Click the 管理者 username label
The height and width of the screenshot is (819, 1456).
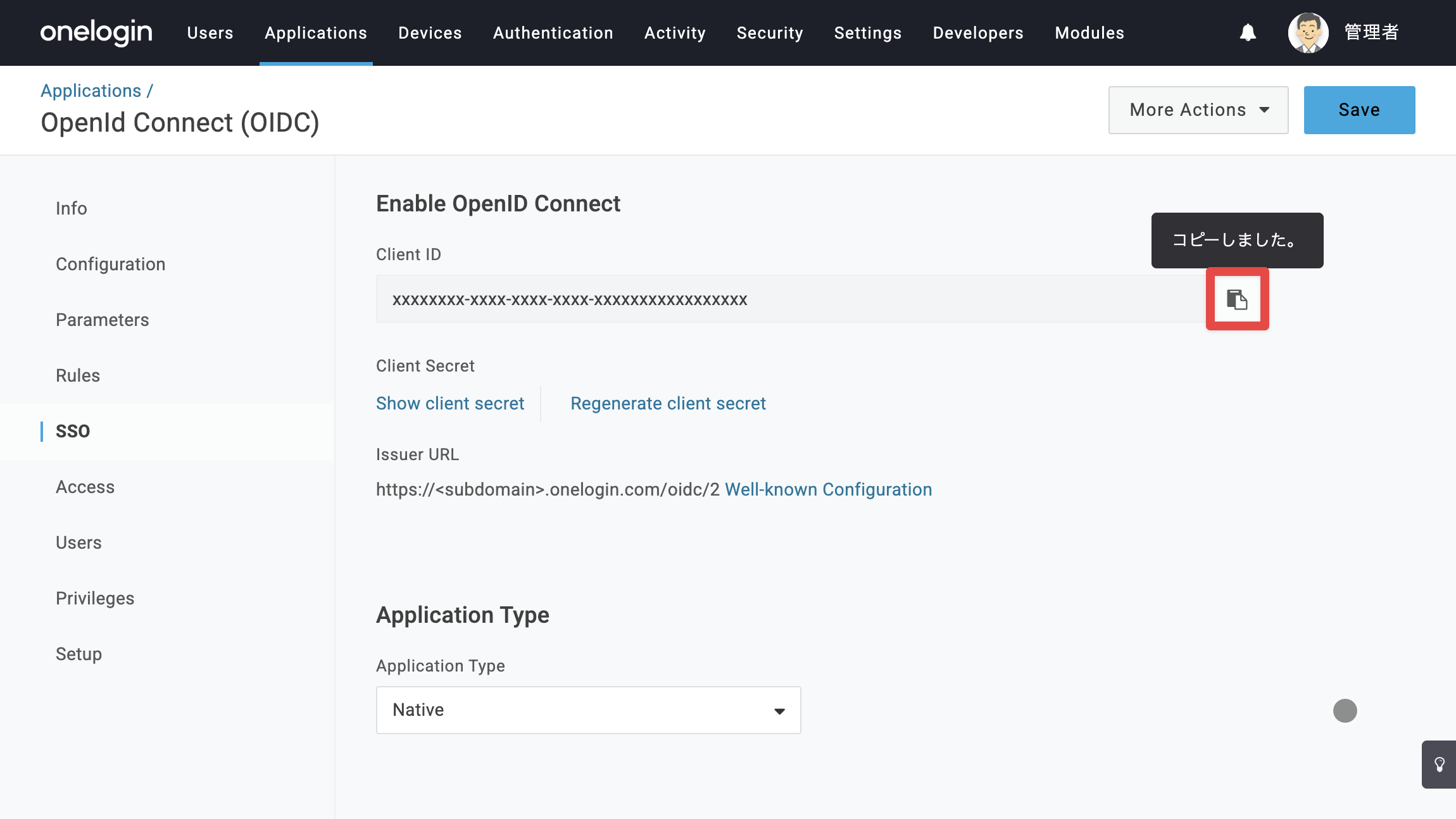pyautogui.click(x=1371, y=32)
